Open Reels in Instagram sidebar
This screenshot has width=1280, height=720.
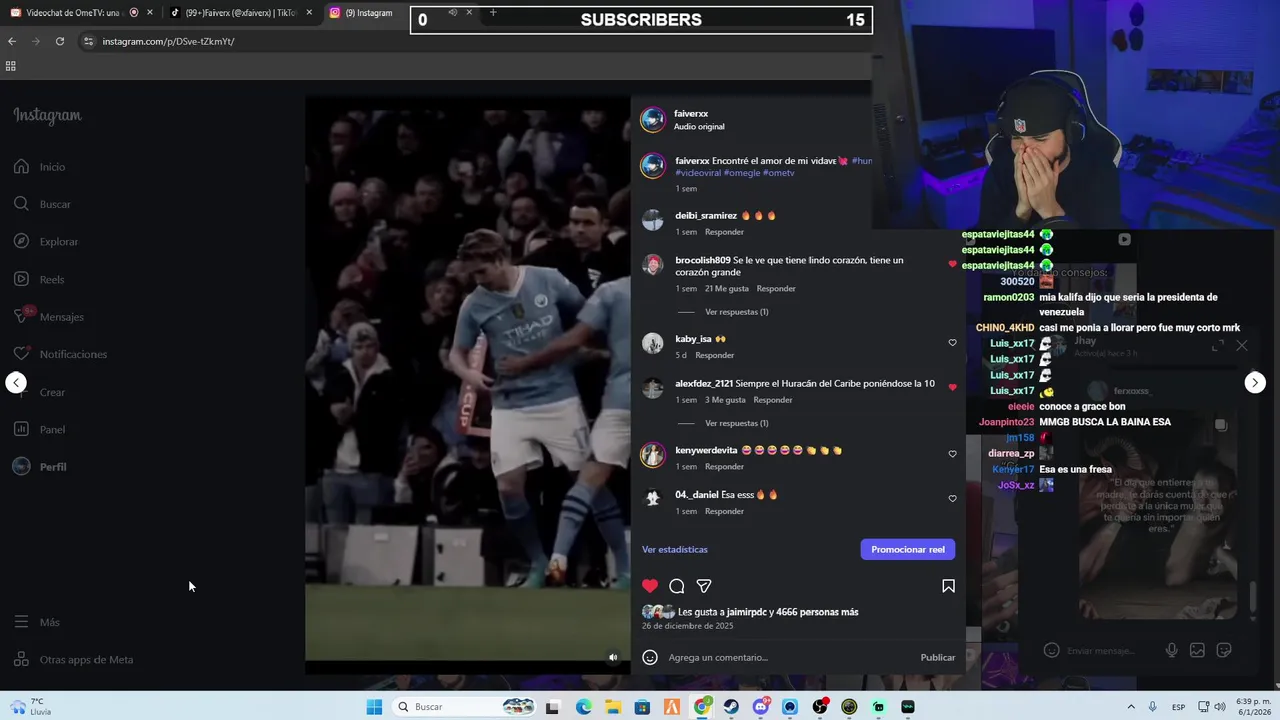click(x=39, y=279)
